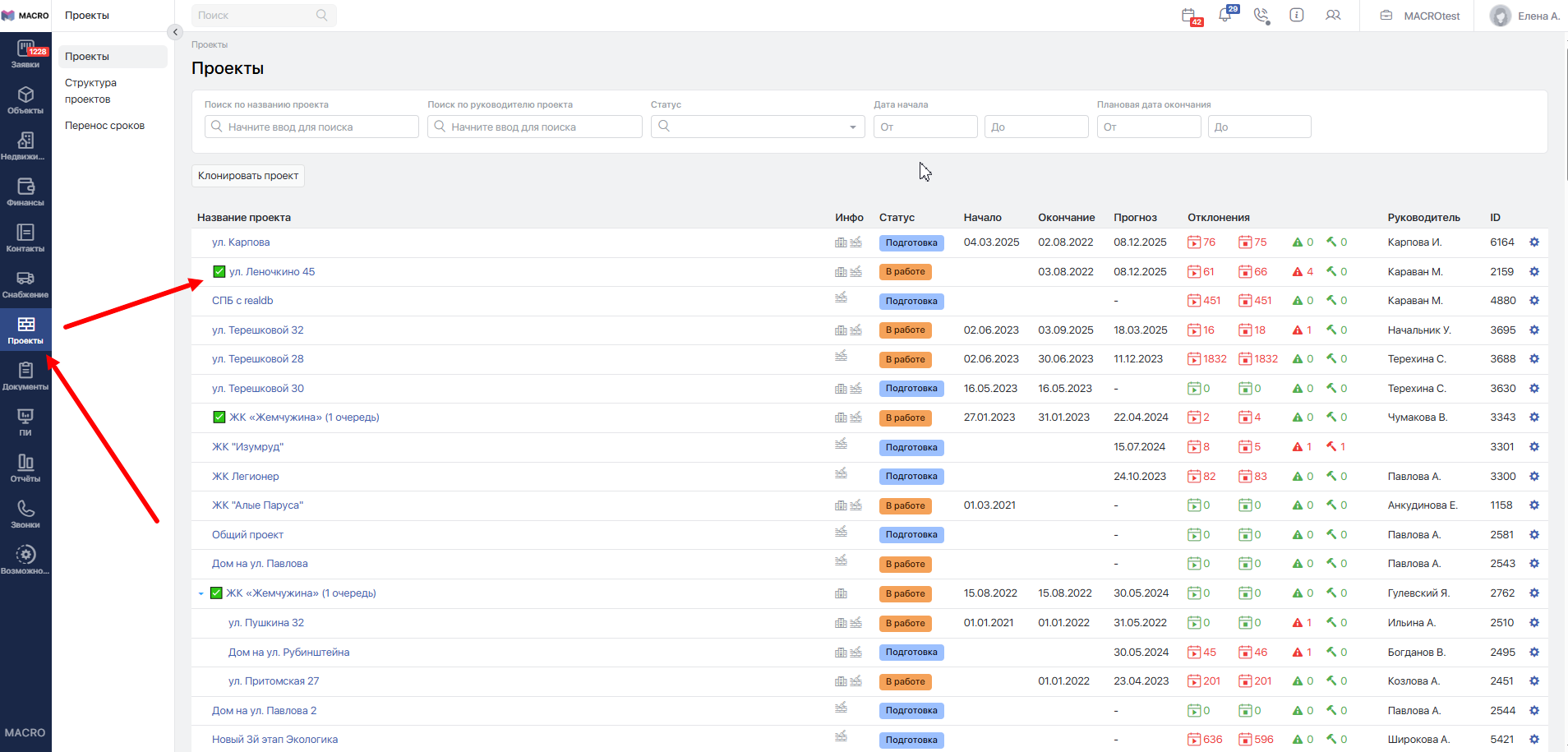This screenshot has height=752, width=1568.
Task: Open the calendar tasks icon in header
Action: (x=1189, y=16)
